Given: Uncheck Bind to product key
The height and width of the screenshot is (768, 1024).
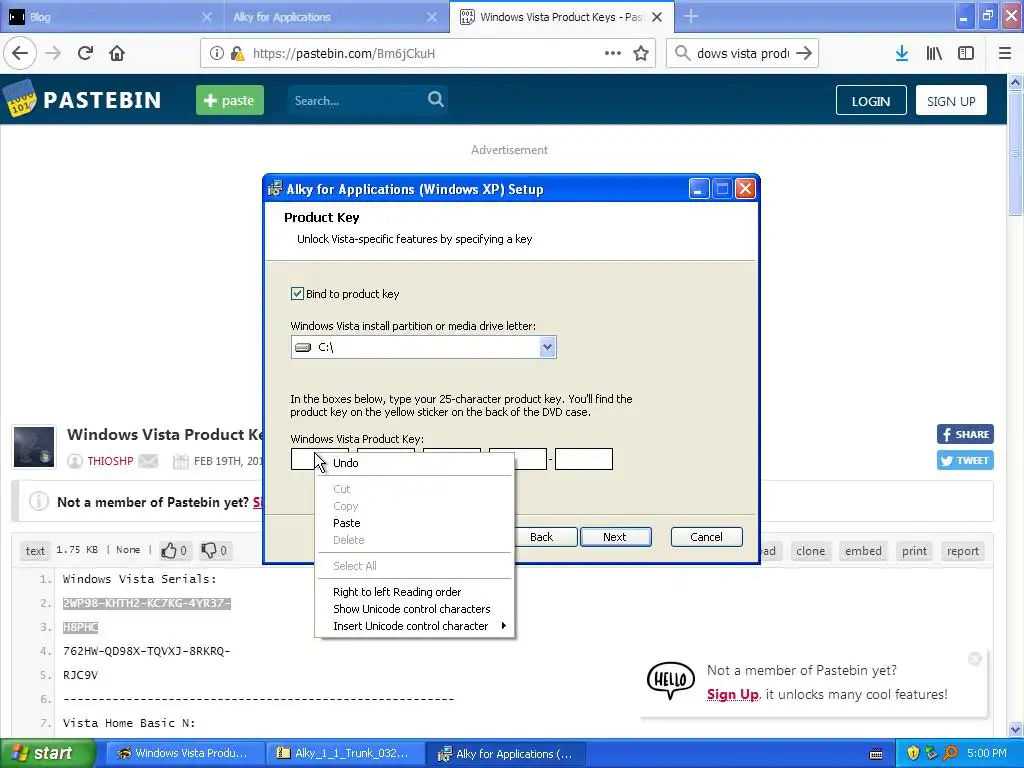Looking at the screenshot, I should tap(297, 294).
